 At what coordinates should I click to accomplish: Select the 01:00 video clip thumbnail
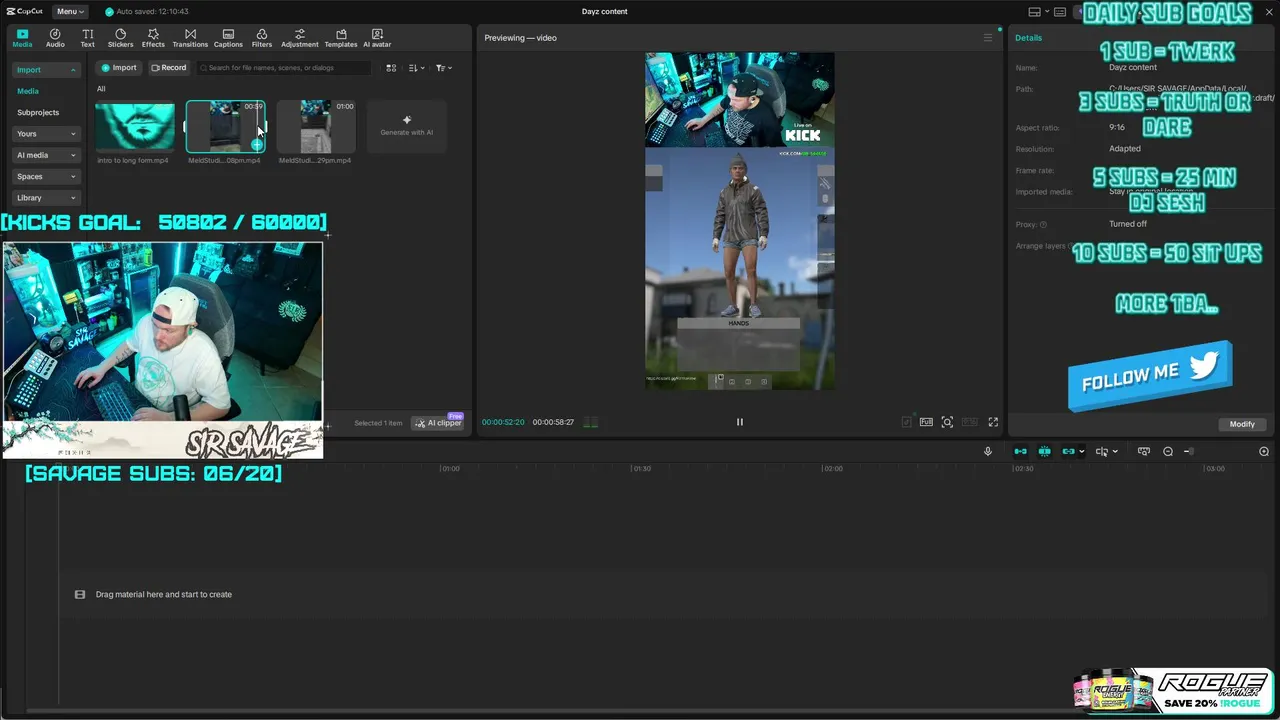[316, 127]
